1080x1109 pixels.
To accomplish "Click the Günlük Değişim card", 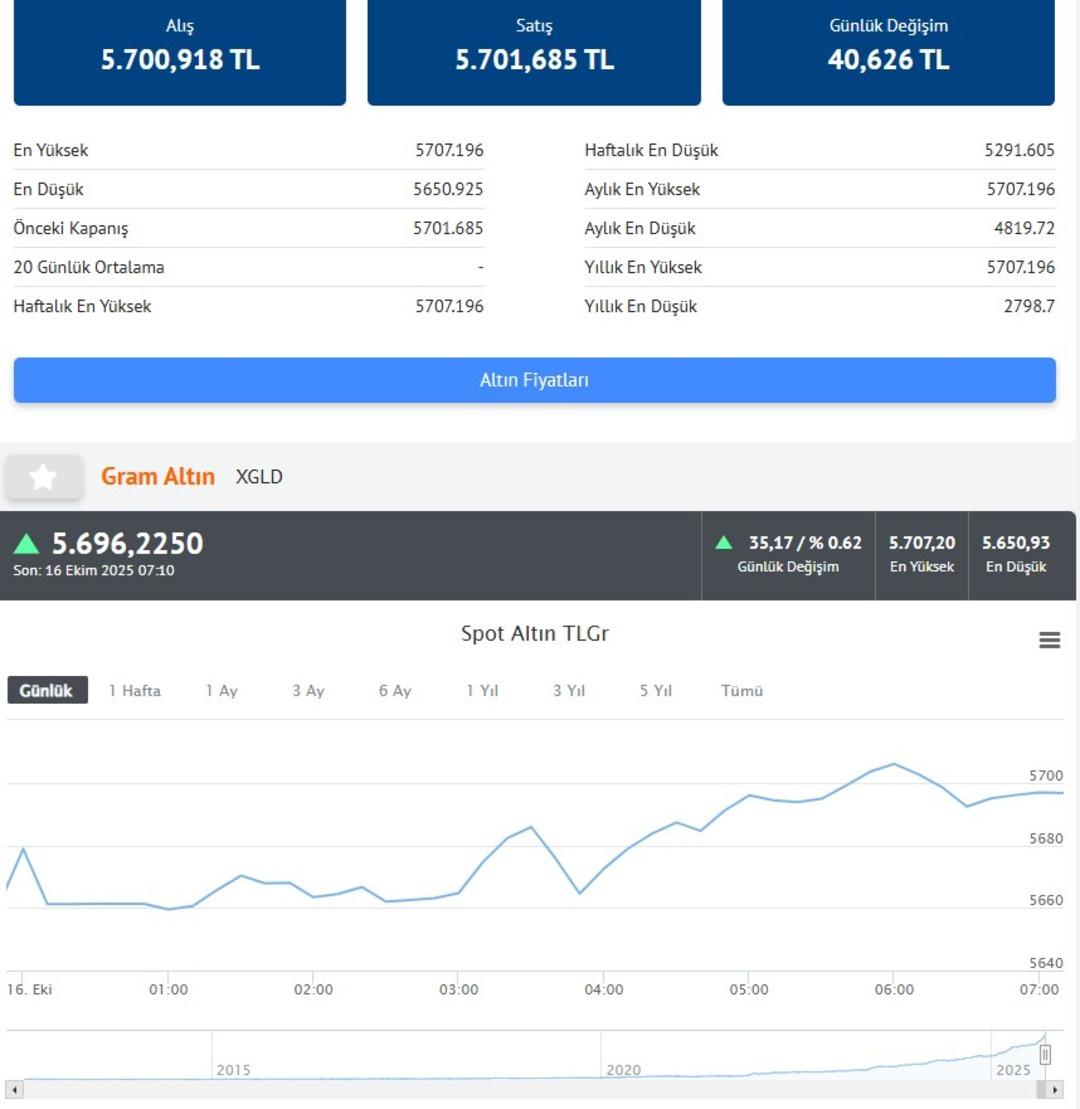I will (888, 50).
